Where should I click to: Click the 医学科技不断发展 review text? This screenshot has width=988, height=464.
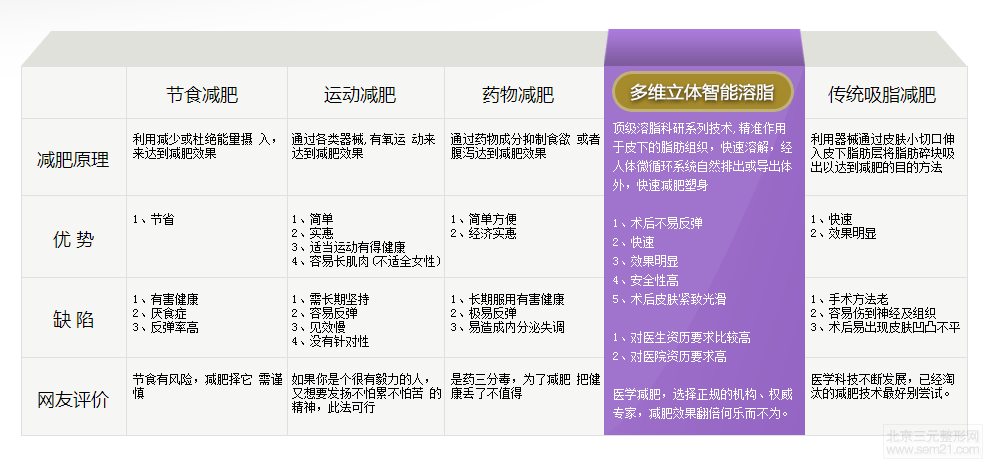coord(883,386)
